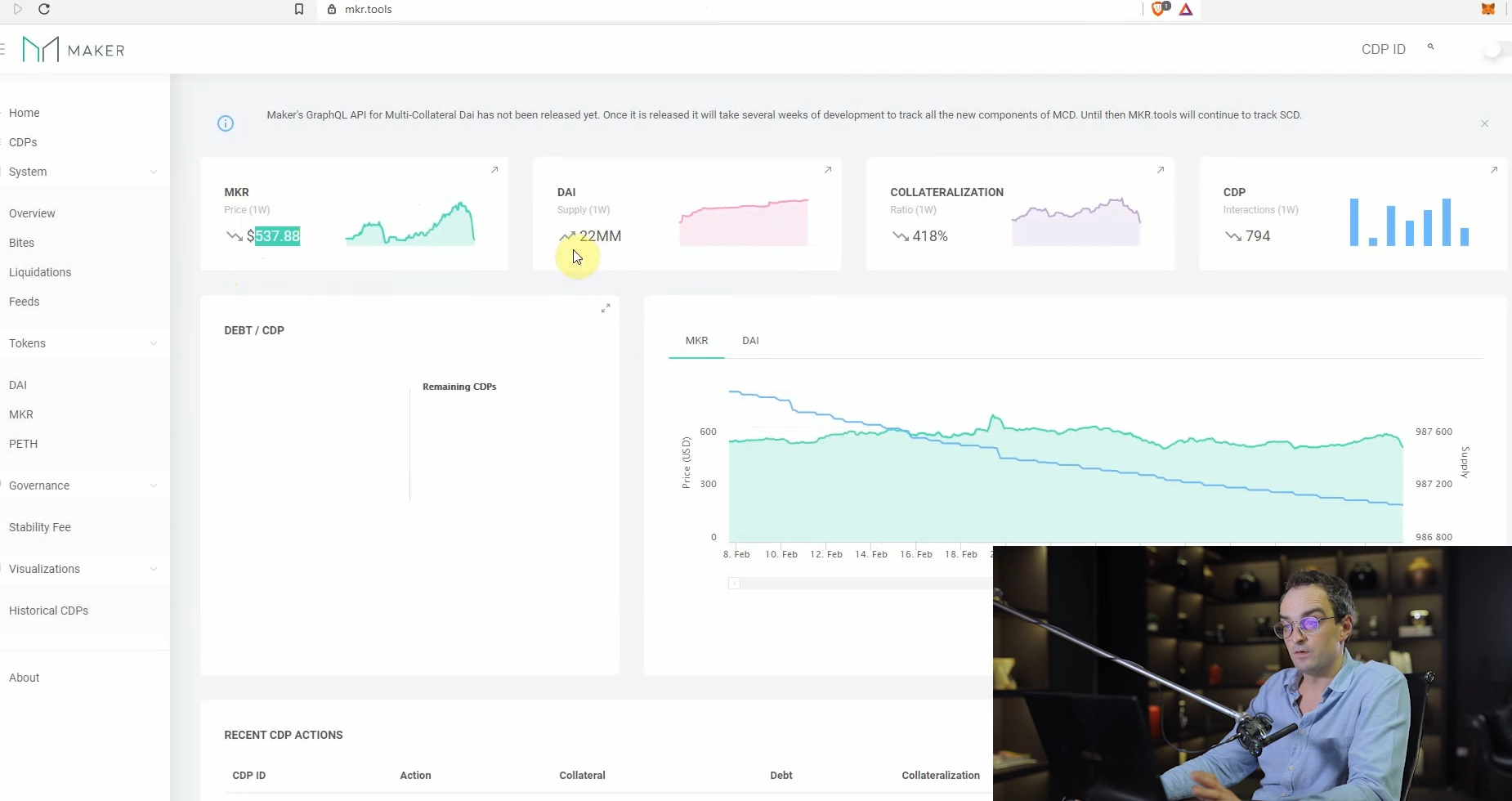1512x801 pixels.
Task: Click the chart navigator left handle
Action: pyautogui.click(x=734, y=584)
